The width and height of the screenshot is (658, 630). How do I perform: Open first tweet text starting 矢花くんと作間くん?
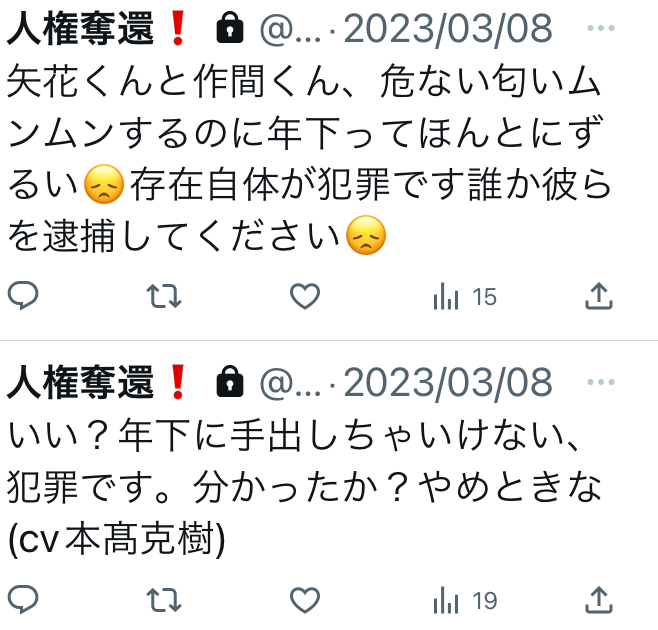pos(308,159)
